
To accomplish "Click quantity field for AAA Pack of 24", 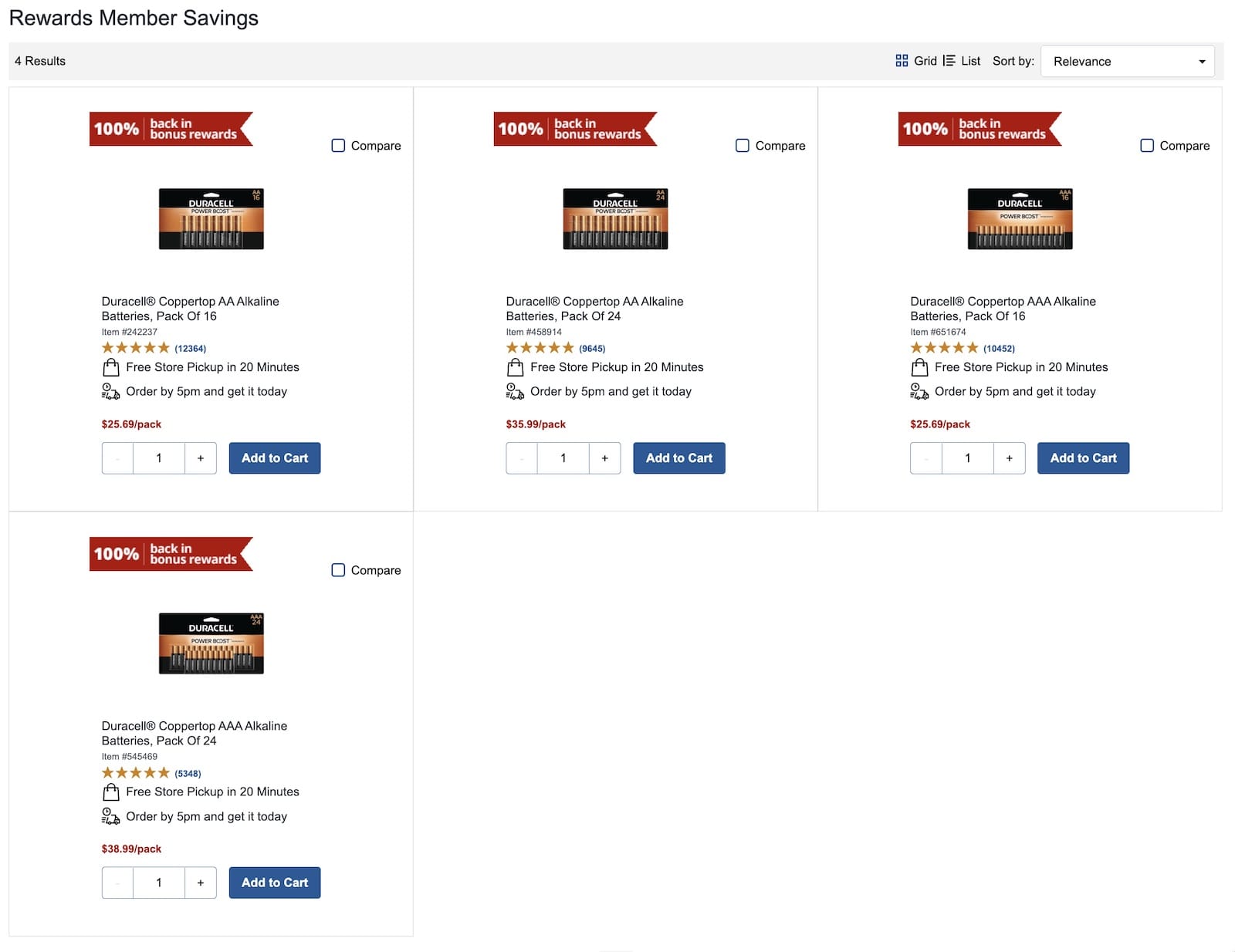I will click(x=159, y=882).
